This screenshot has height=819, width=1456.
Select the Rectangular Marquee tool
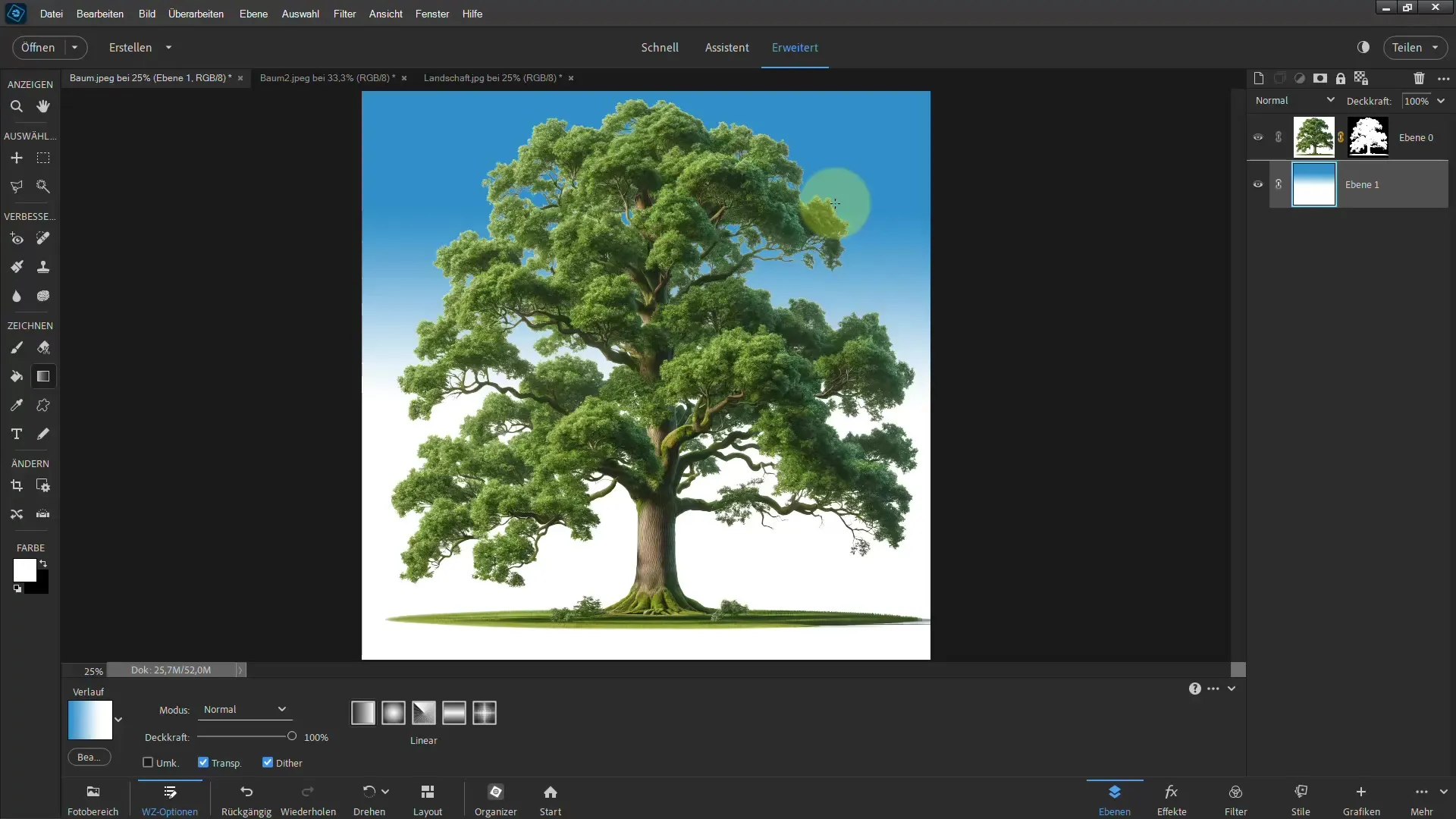[x=43, y=158]
